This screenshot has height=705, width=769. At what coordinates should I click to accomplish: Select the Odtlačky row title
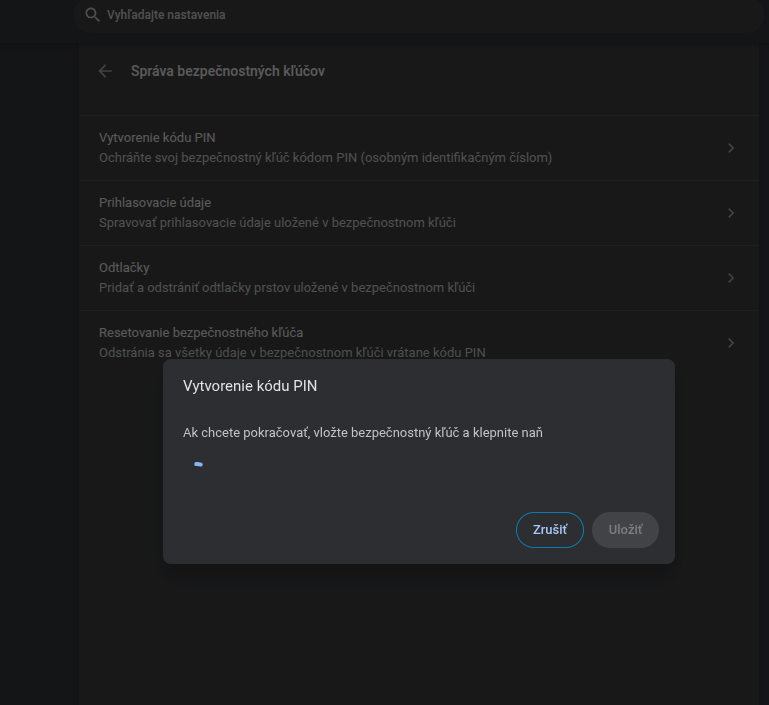(x=124, y=268)
